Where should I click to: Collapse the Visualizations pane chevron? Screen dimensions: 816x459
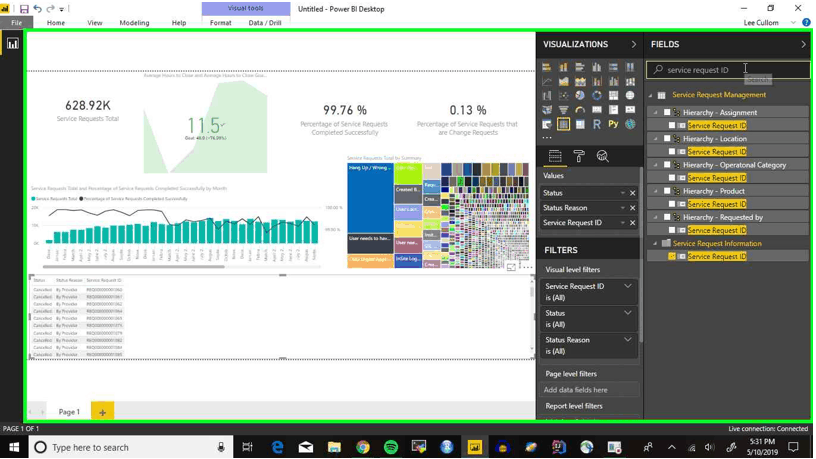(633, 44)
